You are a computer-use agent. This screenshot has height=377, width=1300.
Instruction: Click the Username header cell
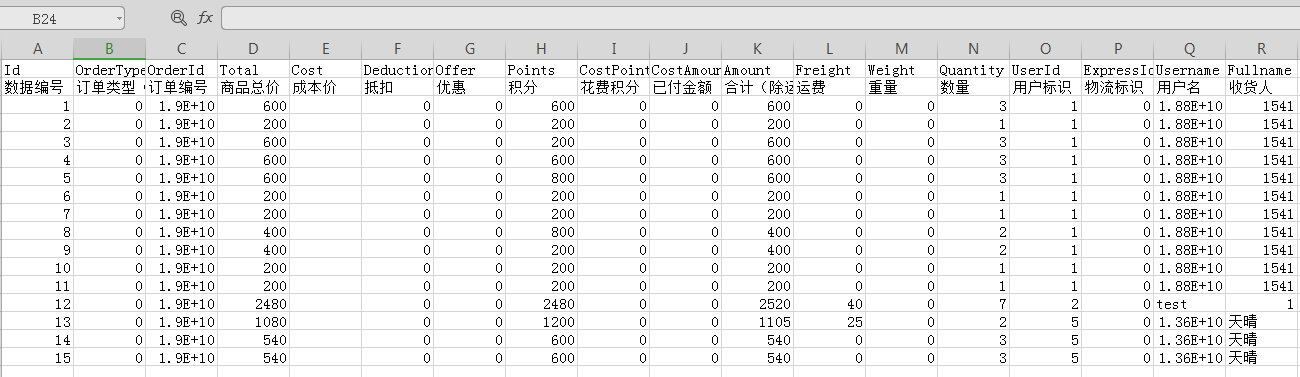[1190, 70]
